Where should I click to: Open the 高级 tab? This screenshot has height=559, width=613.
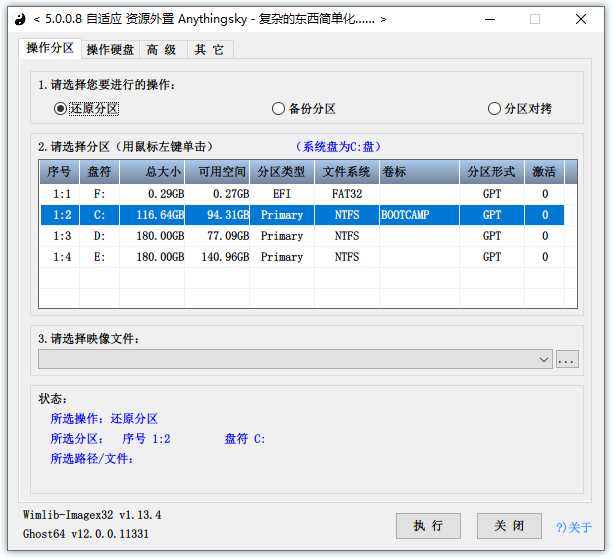point(161,50)
